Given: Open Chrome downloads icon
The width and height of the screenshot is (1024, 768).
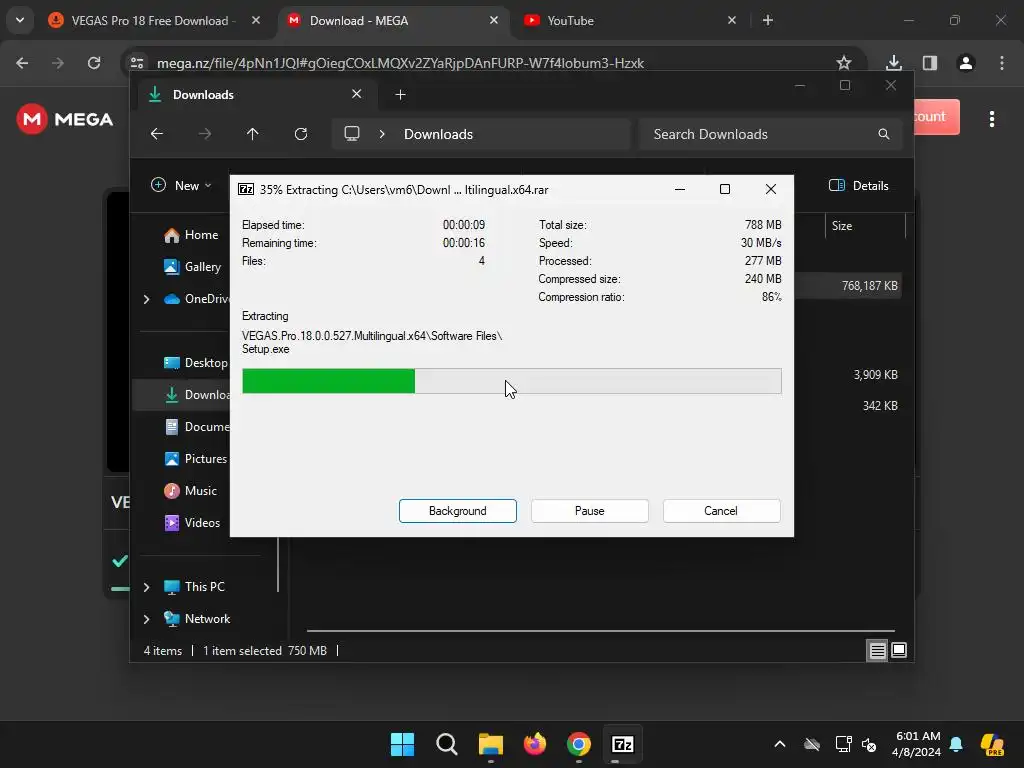Looking at the screenshot, I should point(894,63).
